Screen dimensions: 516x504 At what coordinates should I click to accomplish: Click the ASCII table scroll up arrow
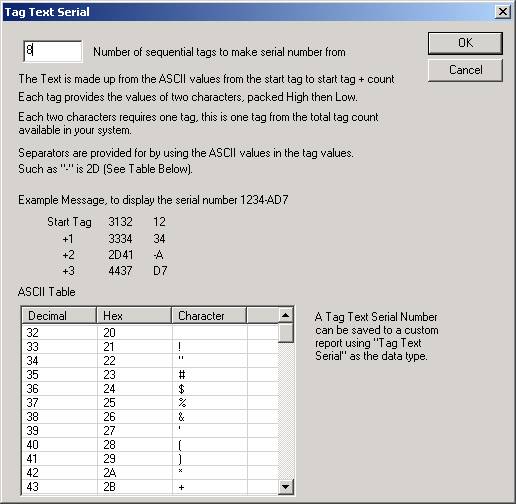(286, 315)
